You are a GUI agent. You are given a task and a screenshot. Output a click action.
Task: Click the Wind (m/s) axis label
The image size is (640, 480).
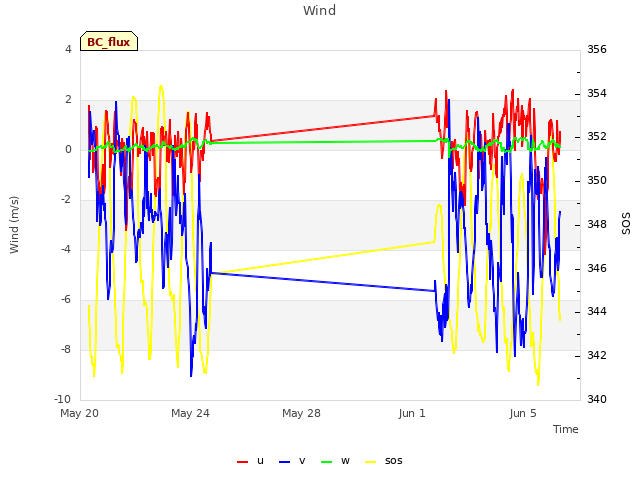[14, 225]
